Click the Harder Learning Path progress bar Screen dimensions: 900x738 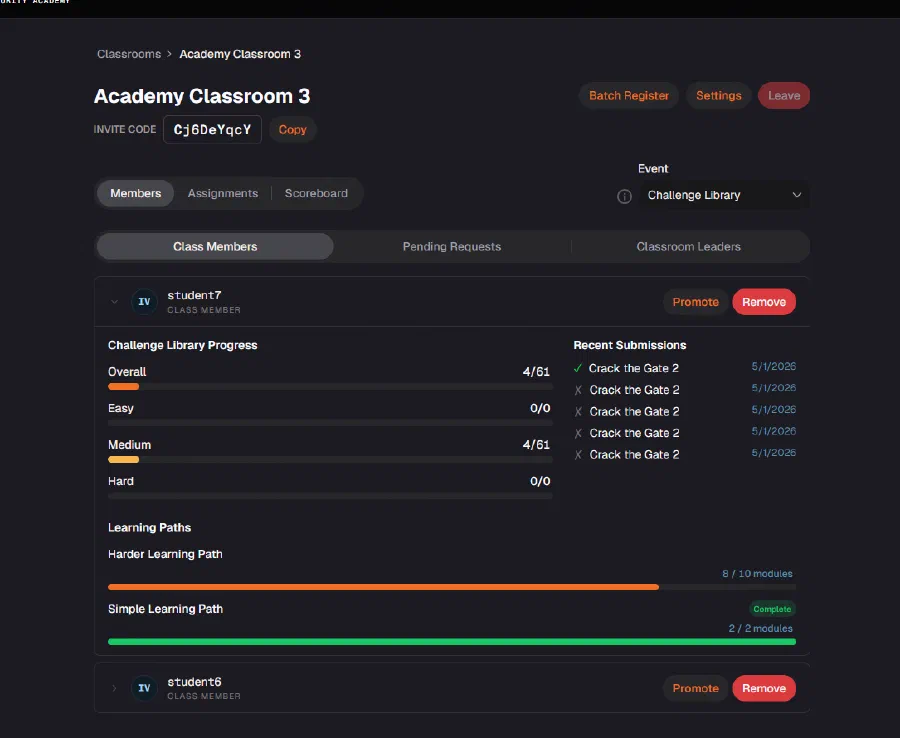(x=452, y=587)
